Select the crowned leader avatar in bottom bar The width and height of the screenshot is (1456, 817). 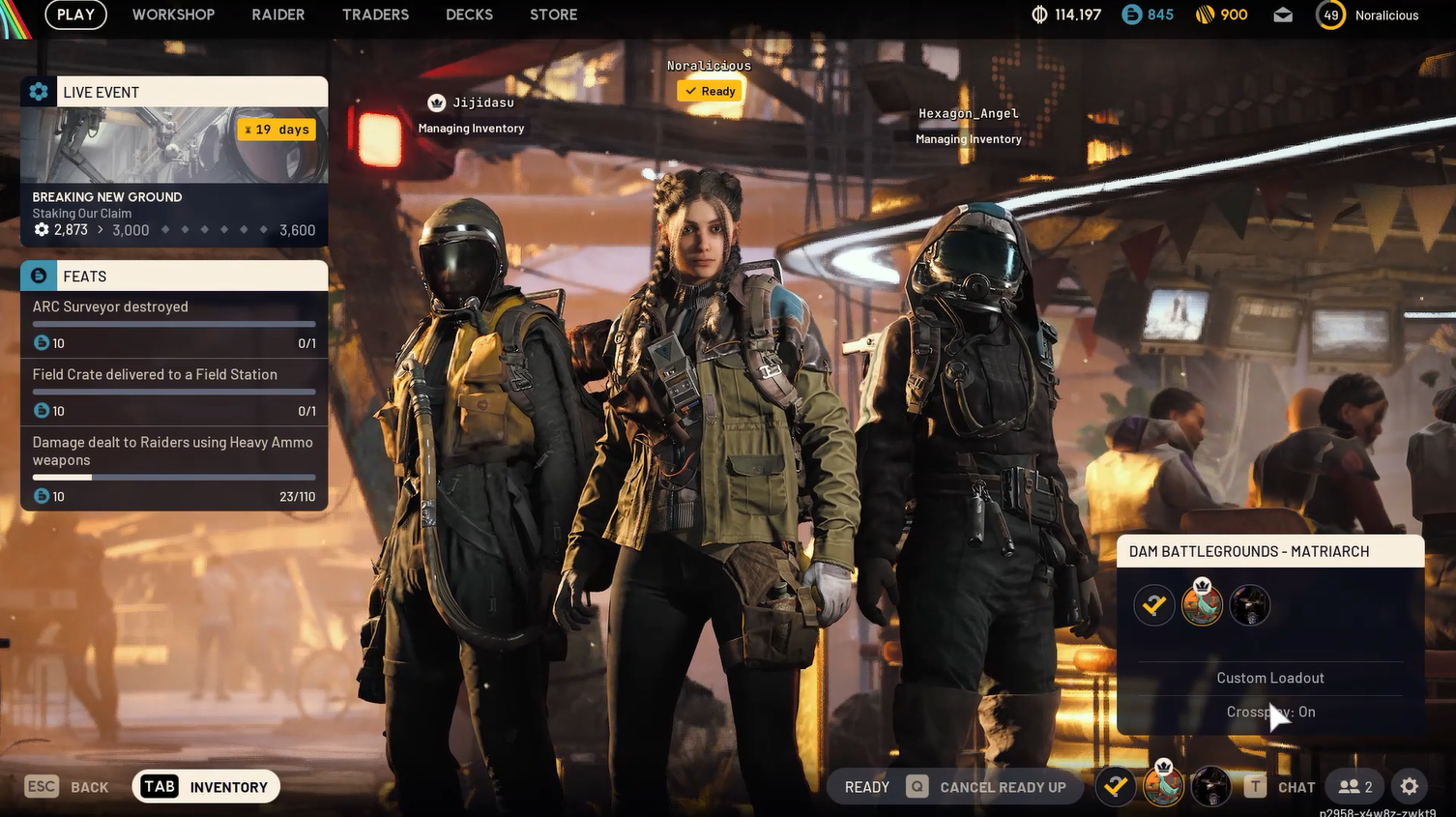1163,787
